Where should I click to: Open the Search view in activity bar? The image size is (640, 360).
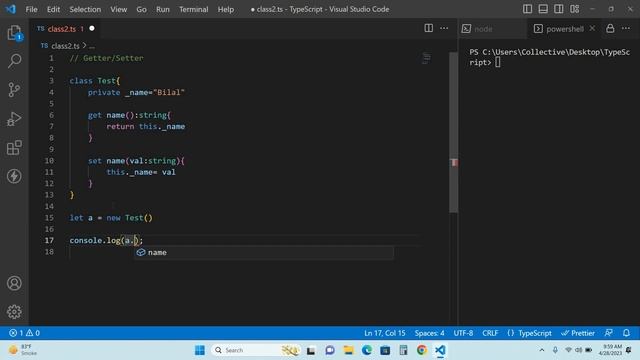[14, 61]
